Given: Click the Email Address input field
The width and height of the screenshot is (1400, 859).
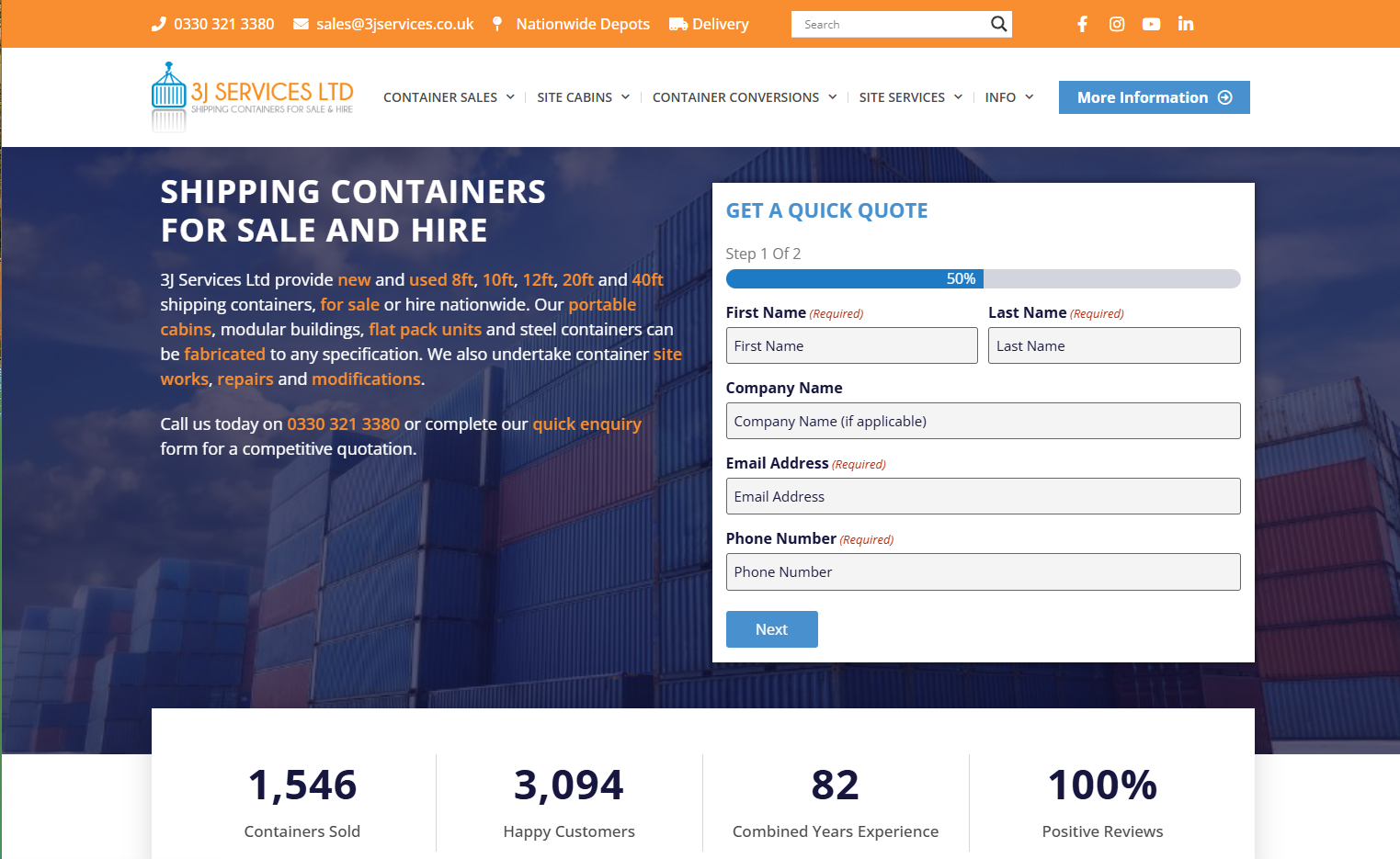Looking at the screenshot, I should point(983,497).
